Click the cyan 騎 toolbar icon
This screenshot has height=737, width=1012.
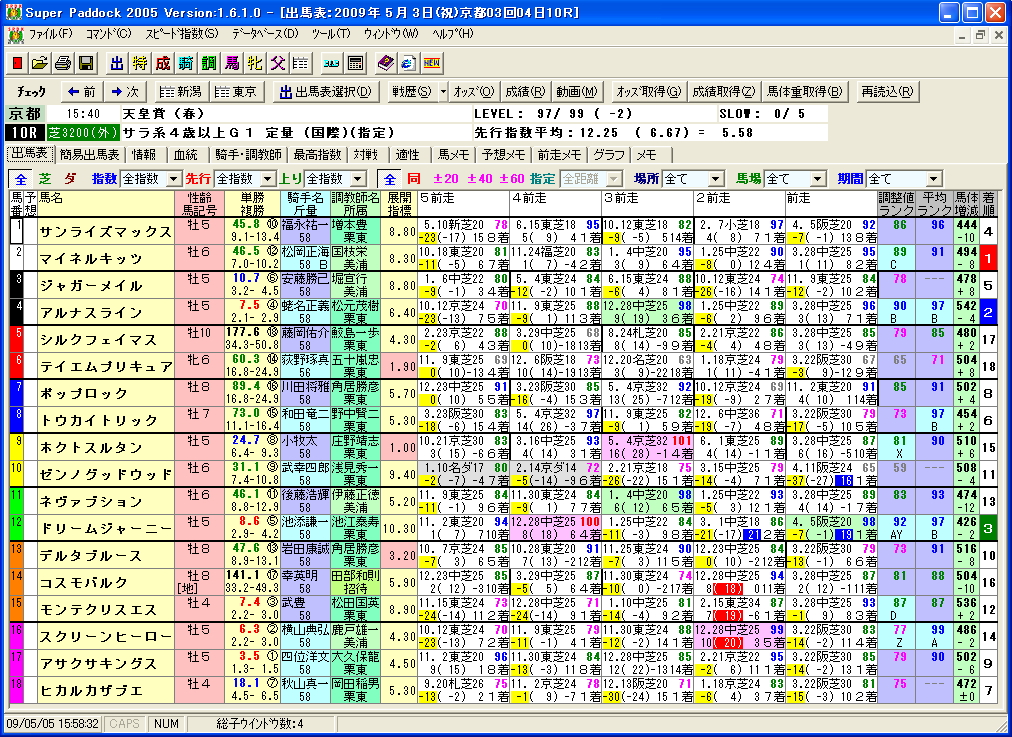186,63
